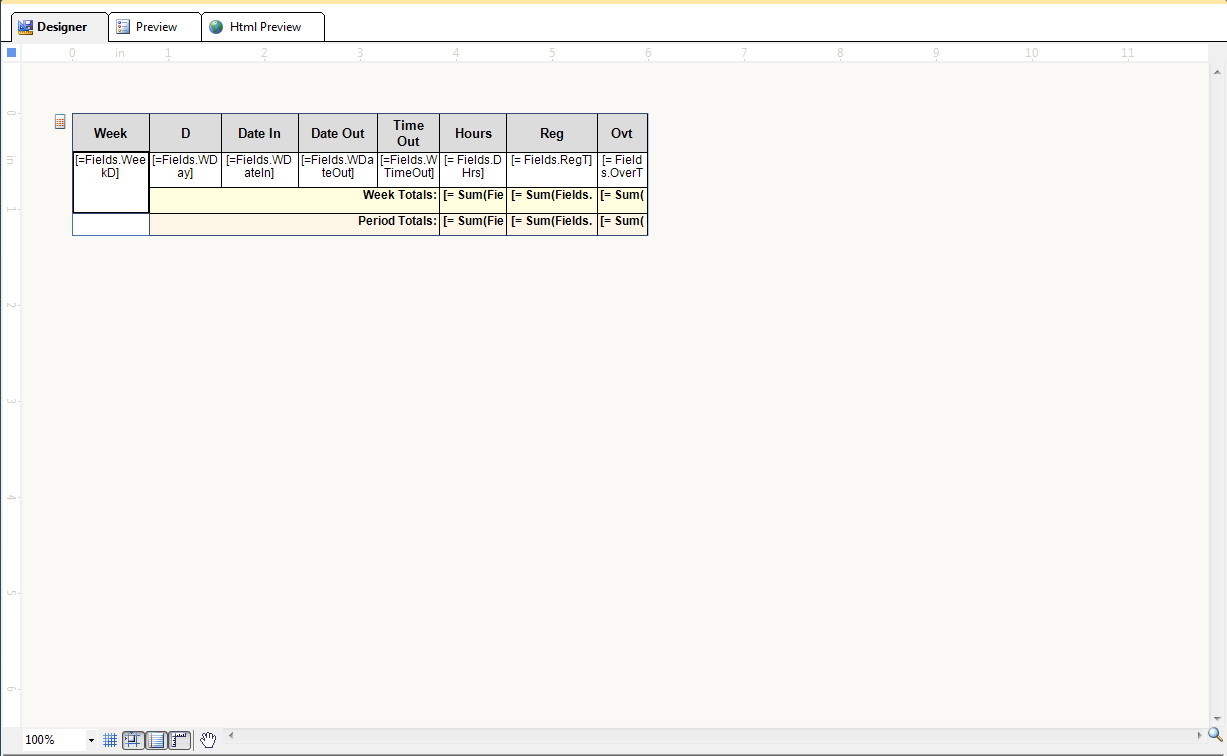This screenshot has height=756, width=1227.
Task: Select the [=Fields.WDateIn] cell
Action: (260, 170)
